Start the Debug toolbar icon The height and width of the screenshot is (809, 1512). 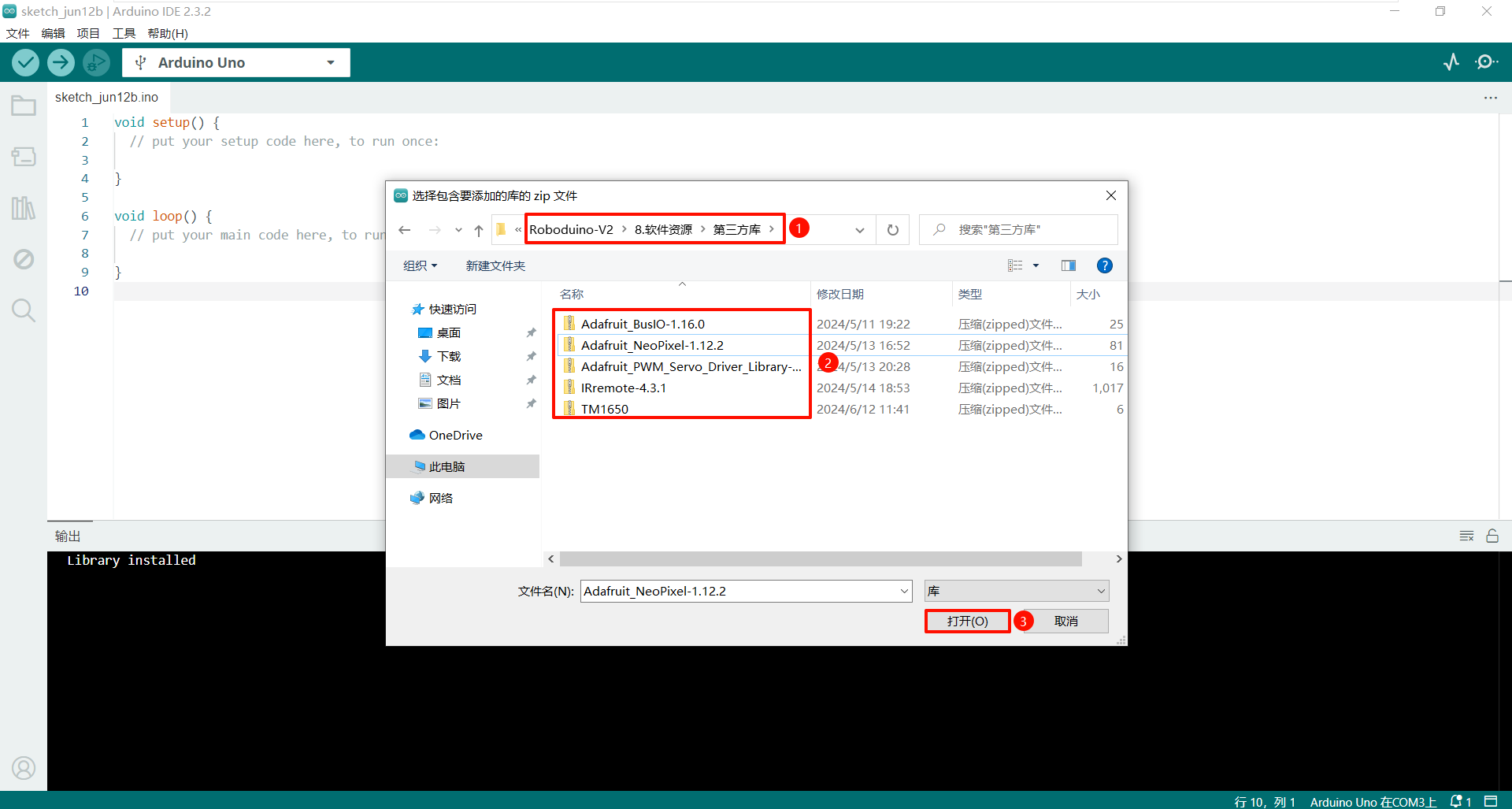point(96,62)
